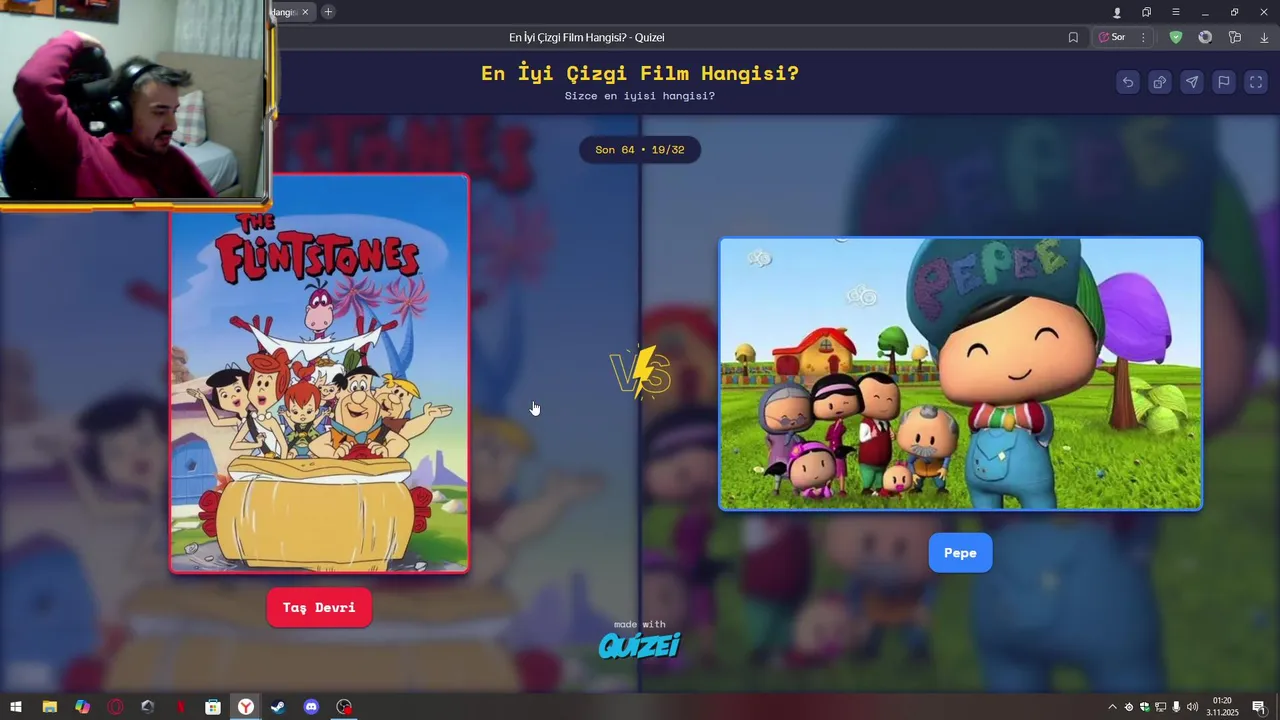The image size is (1280, 720).
Task: Click the green shield adblock extension icon
Action: 1176,37
